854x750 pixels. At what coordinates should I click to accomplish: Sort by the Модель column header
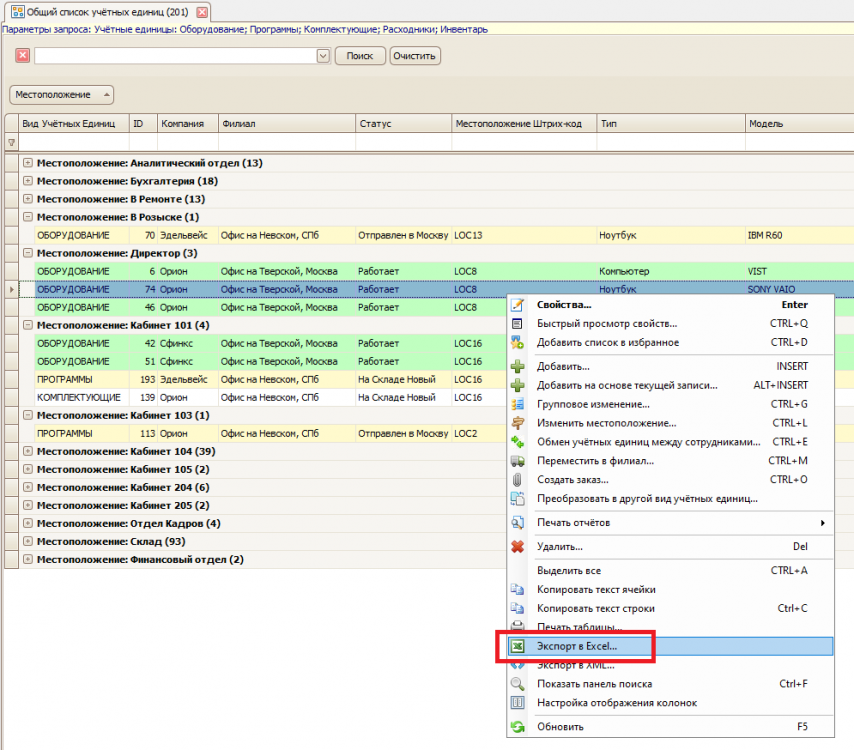click(799, 124)
